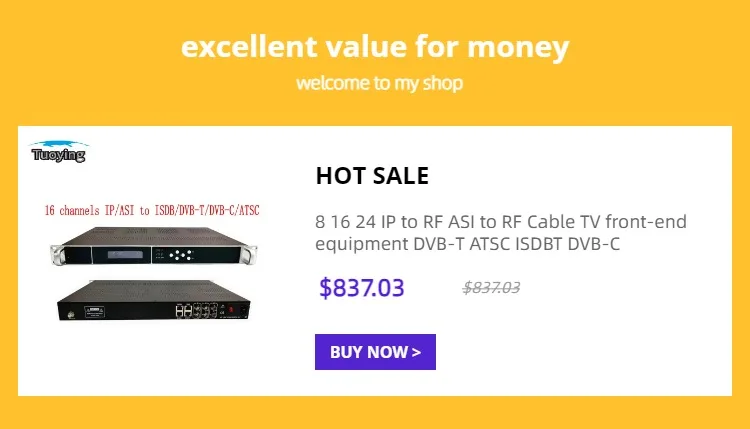Viewport: 750px width, 429px height.
Task: Click the round connector at the rear panel's left edge
Action: [72, 317]
